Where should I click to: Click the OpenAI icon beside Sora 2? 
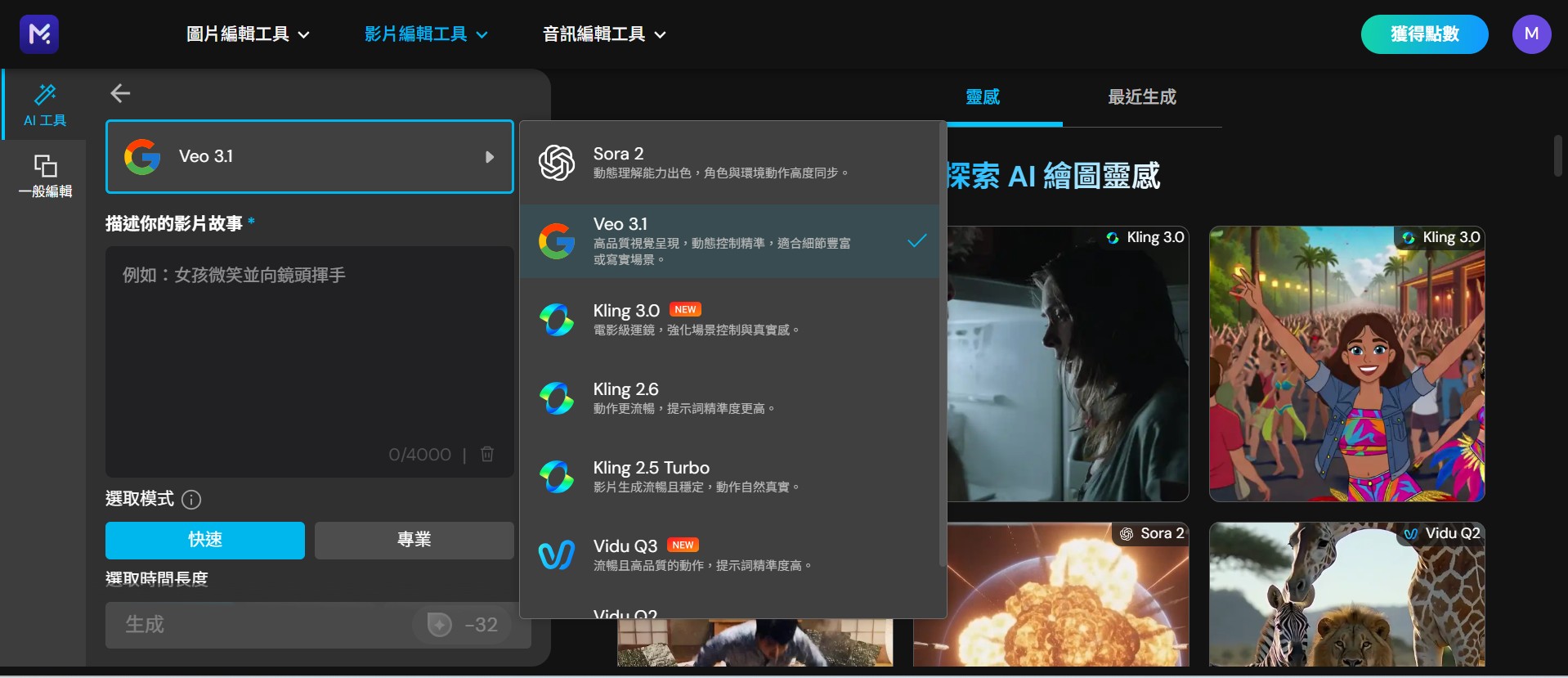click(557, 162)
